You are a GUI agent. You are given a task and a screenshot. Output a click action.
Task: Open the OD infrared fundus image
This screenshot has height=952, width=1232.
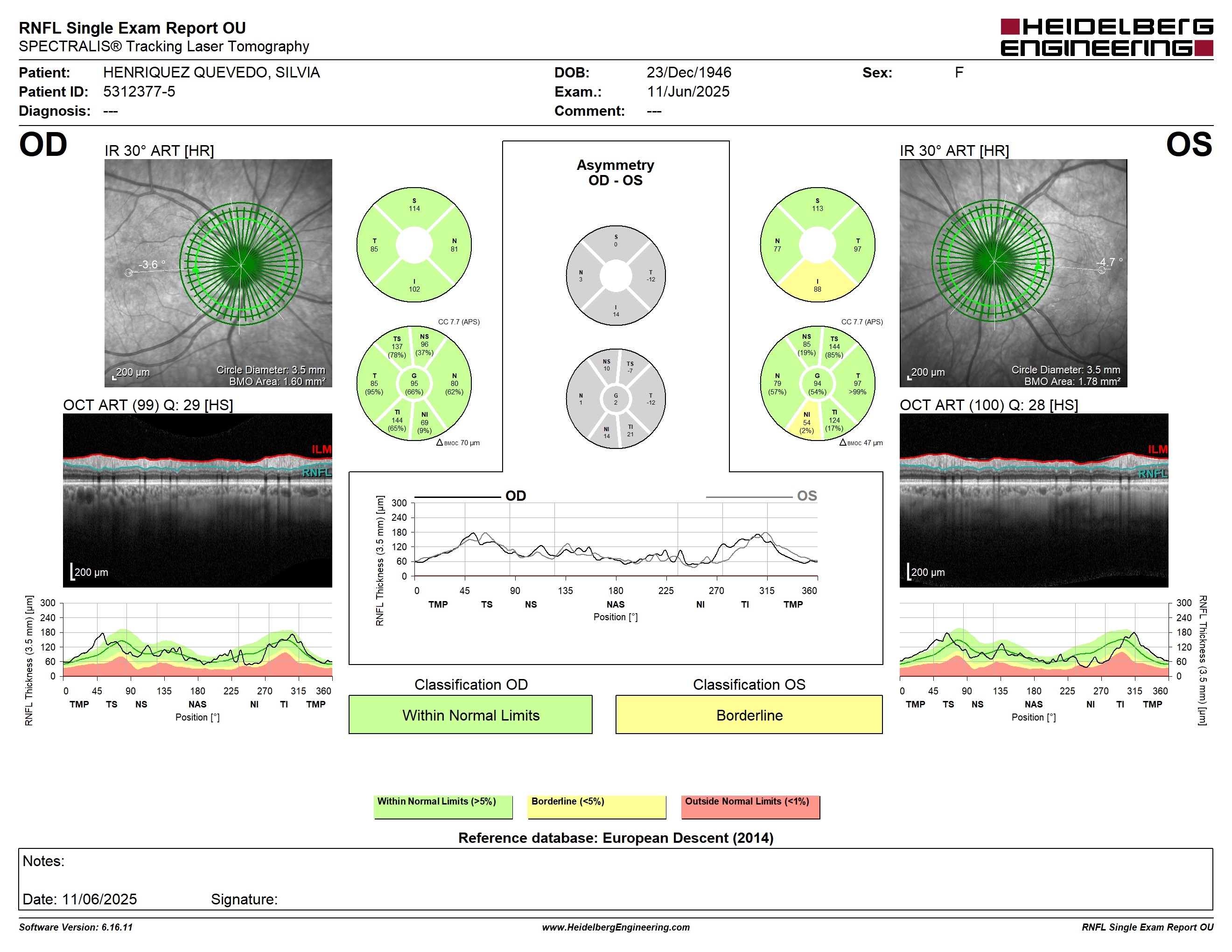coord(218,273)
